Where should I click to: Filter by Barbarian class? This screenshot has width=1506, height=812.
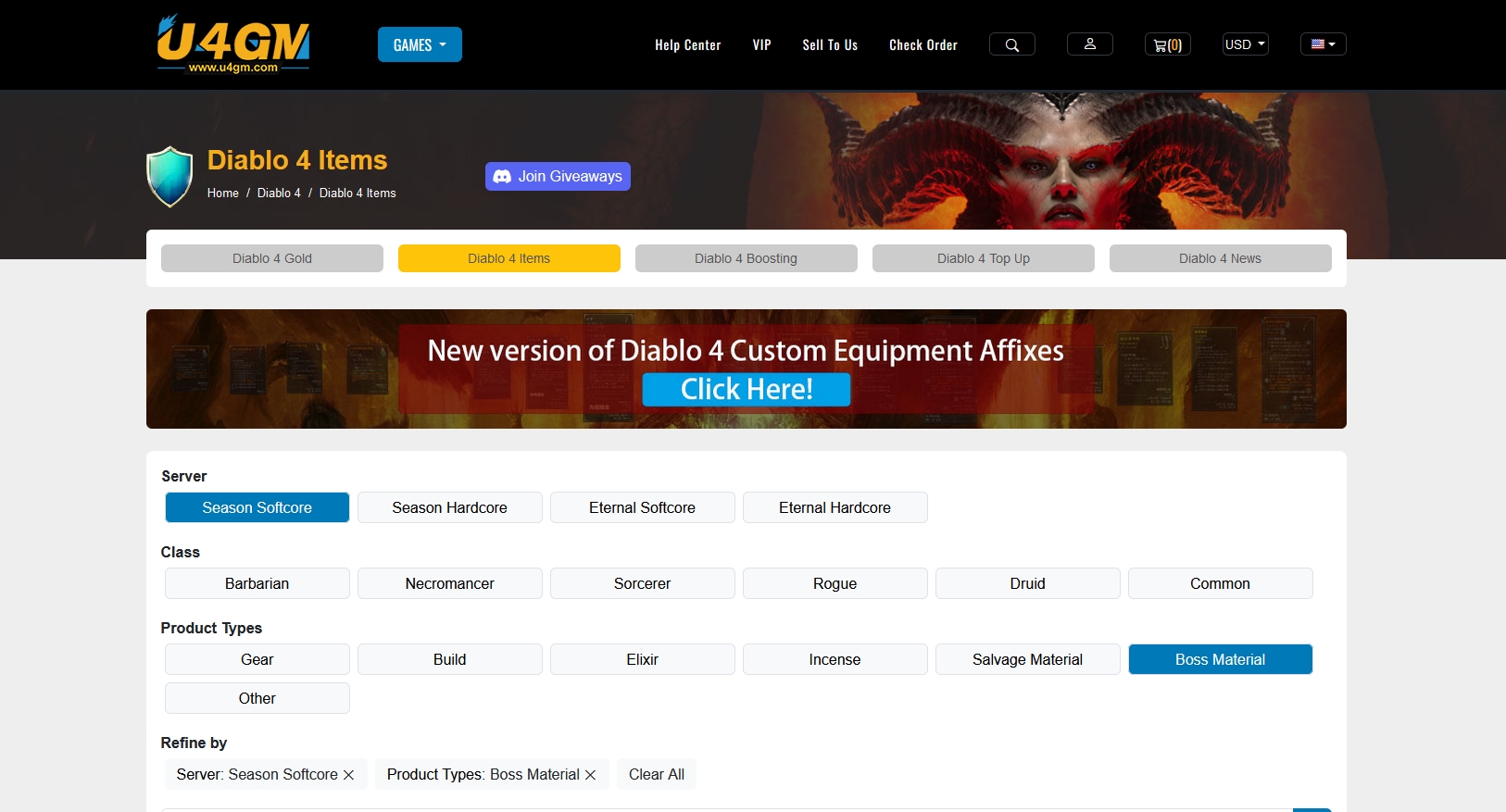[x=257, y=583]
